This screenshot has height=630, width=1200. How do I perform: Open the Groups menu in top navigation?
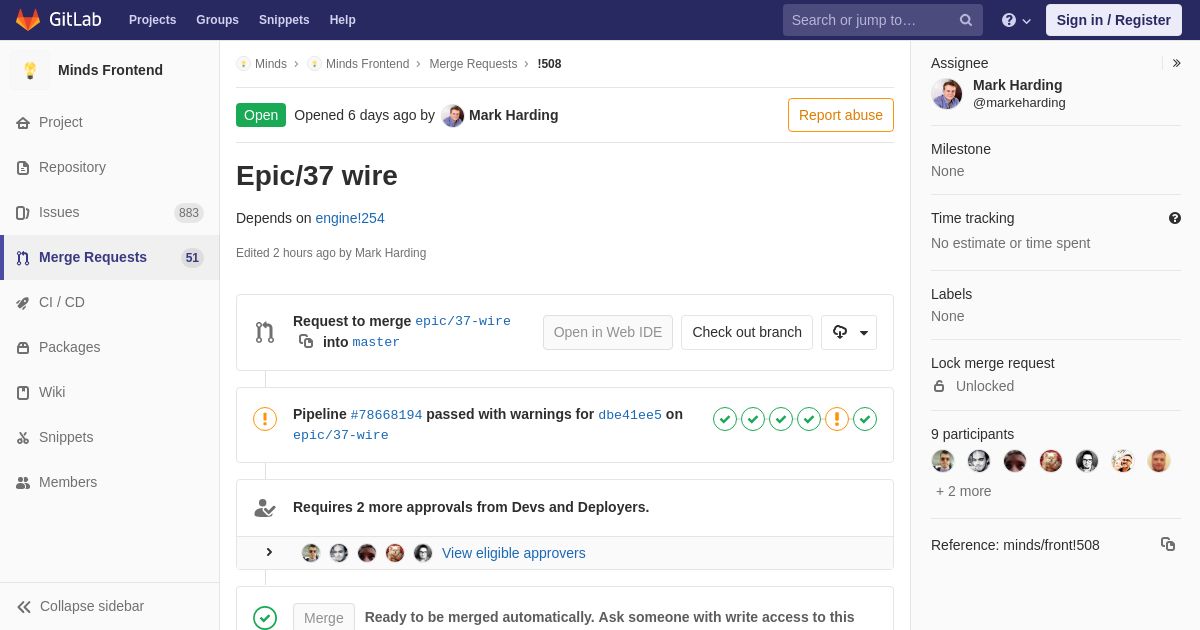pyautogui.click(x=217, y=20)
